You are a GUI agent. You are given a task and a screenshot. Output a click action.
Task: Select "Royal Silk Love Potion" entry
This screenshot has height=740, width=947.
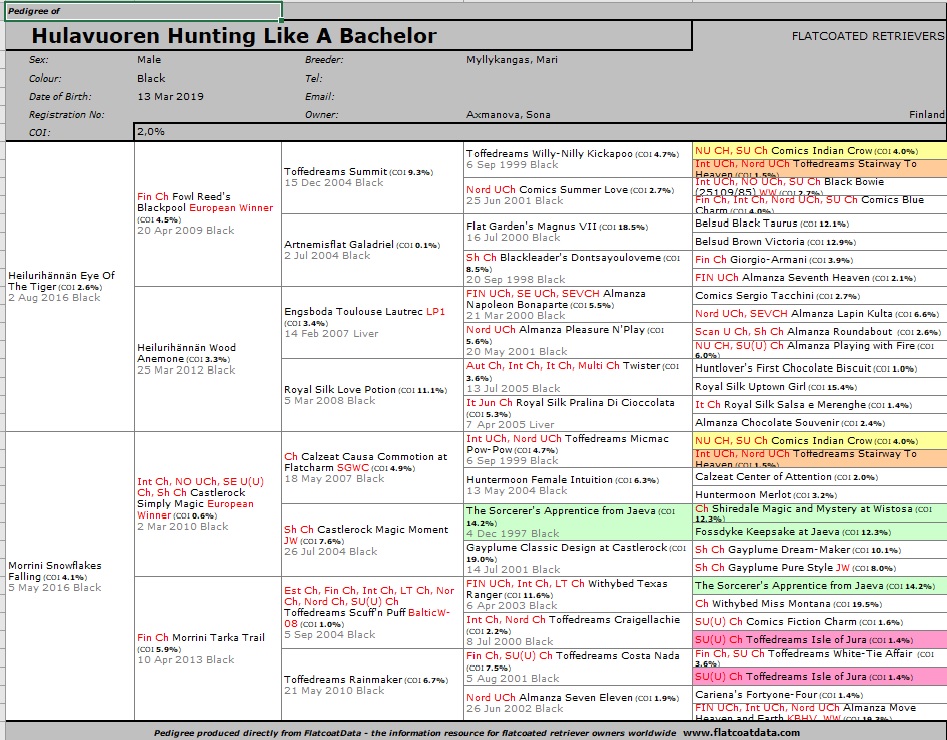click(372, 395)
